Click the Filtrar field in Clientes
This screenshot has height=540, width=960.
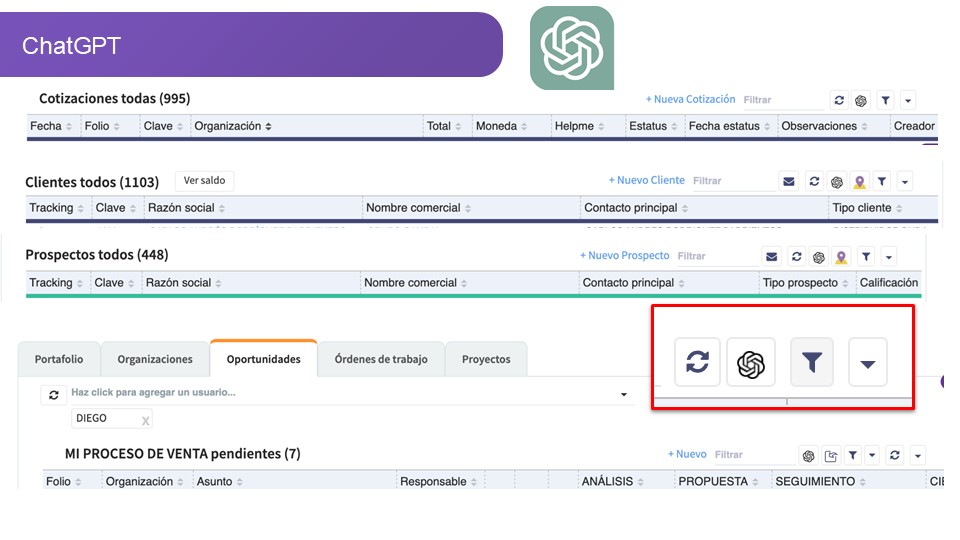click(733, 181)
